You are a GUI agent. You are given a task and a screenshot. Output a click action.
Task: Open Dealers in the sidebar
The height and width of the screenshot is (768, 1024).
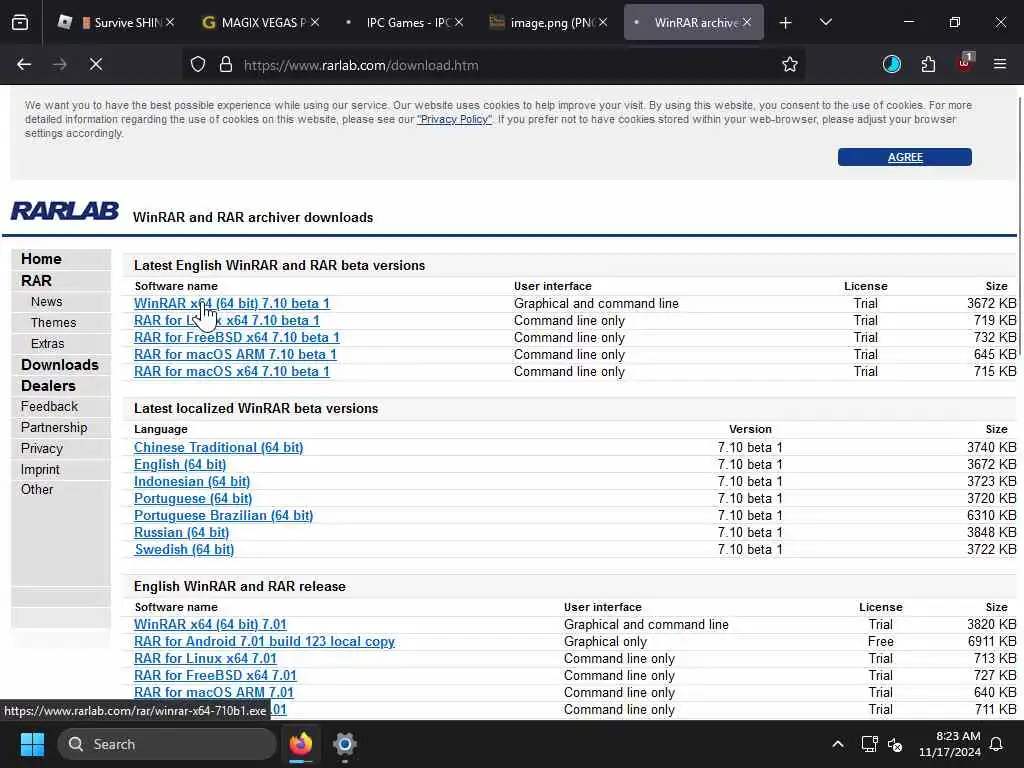pos(48,385)
